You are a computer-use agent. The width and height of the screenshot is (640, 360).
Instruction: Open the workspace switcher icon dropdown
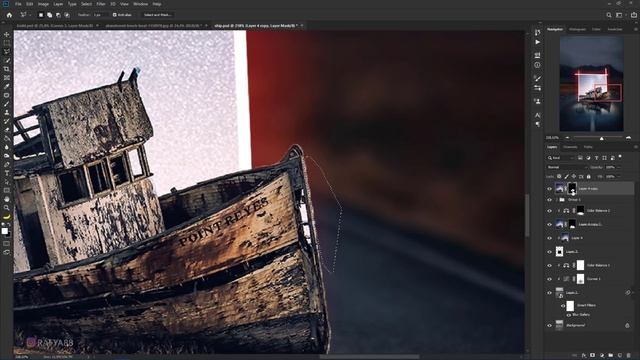(620, 15)
